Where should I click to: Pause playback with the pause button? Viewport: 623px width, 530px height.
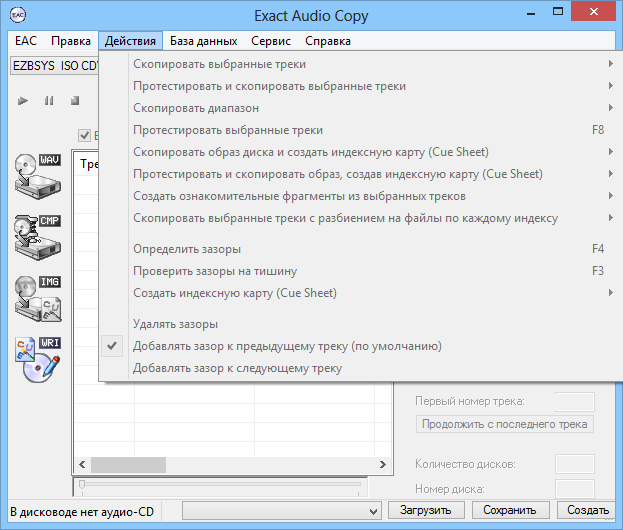point(49,101)
